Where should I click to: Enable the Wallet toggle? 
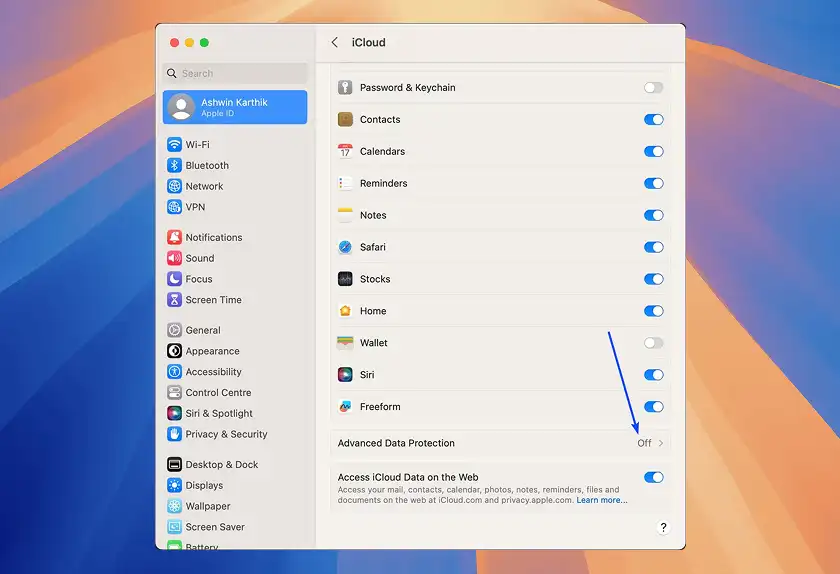coord(653,343)
